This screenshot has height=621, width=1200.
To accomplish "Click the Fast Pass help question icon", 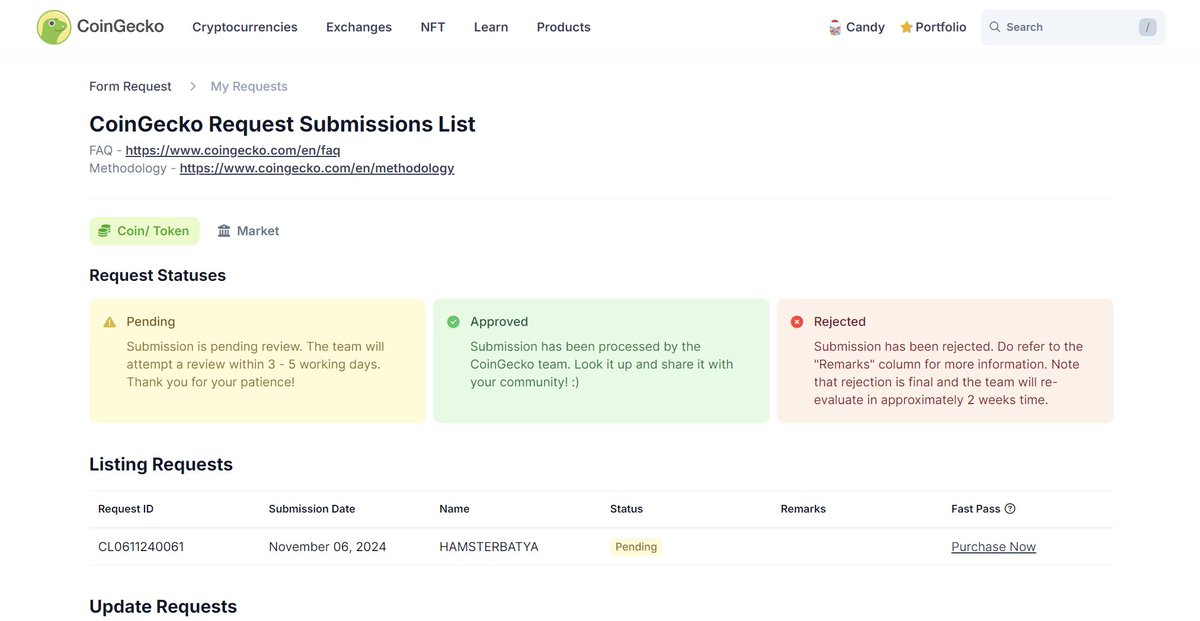I will [1010, 509].
